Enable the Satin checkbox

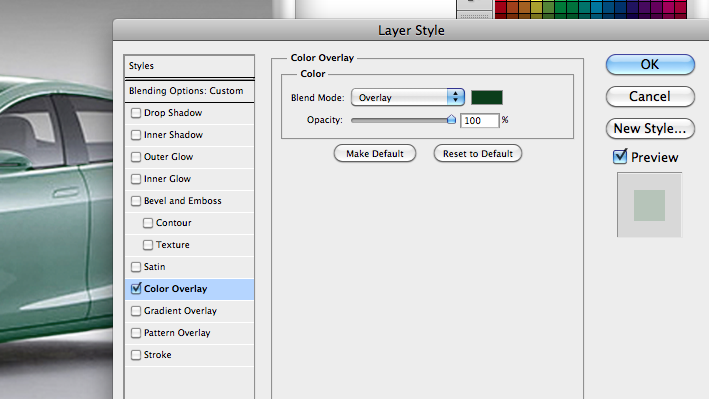[136, 267]
